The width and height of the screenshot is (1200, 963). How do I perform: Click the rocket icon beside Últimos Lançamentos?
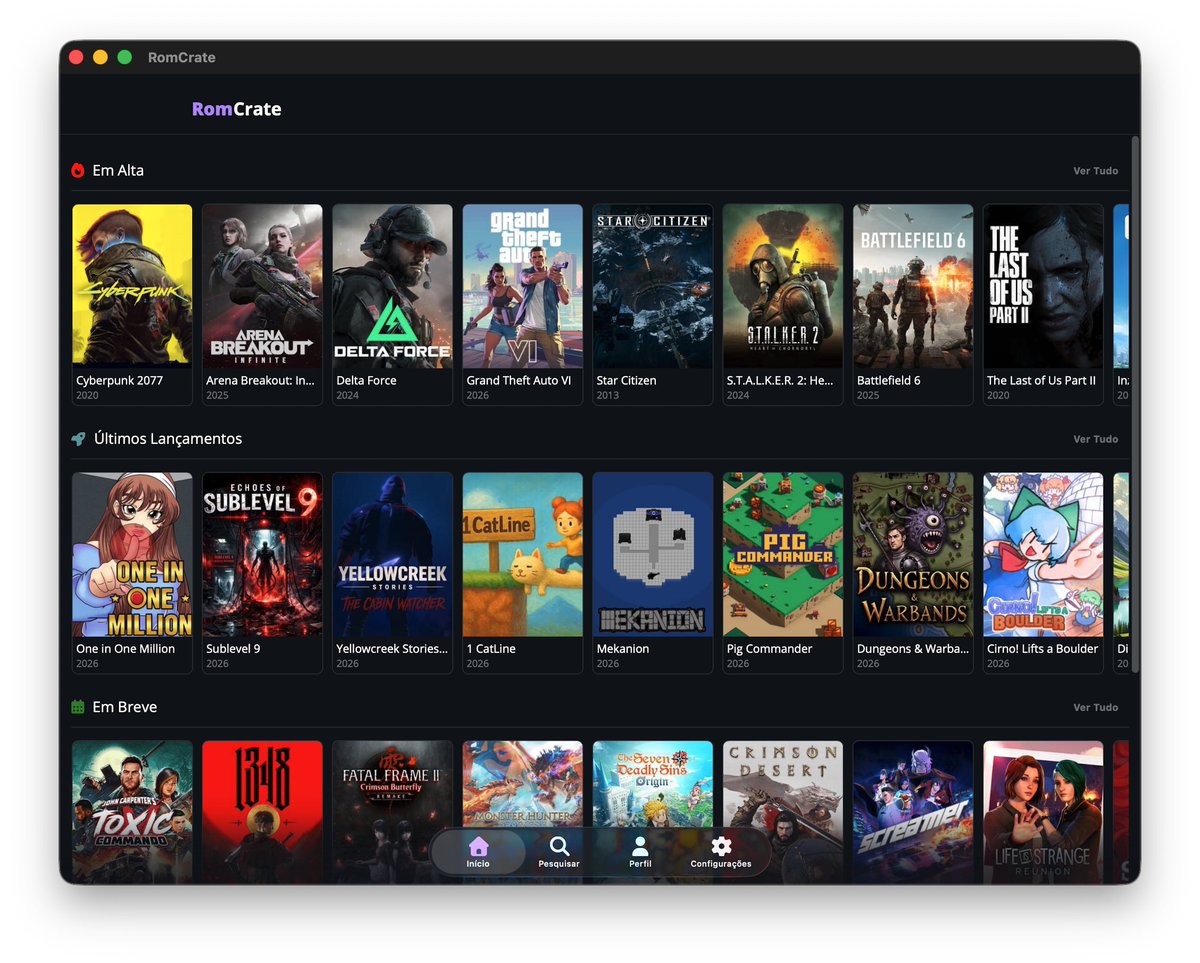coord(78,439)
